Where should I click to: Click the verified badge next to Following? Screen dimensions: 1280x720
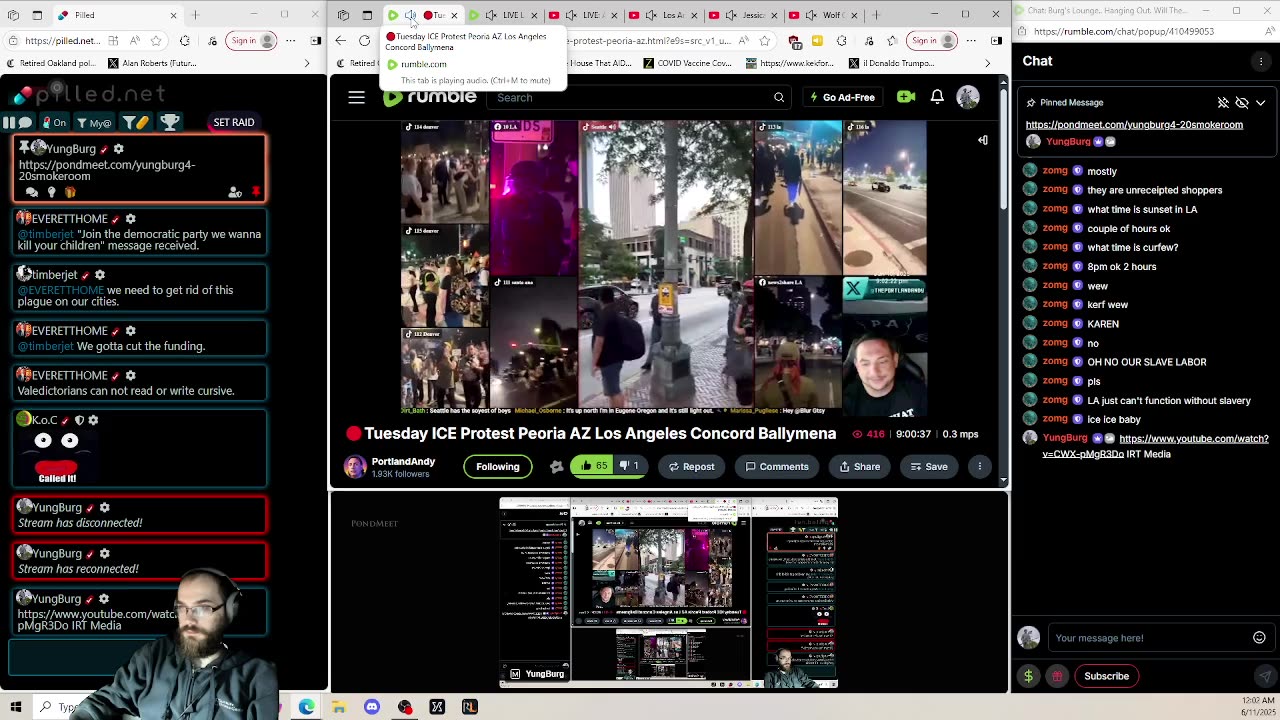coord(556,467)
